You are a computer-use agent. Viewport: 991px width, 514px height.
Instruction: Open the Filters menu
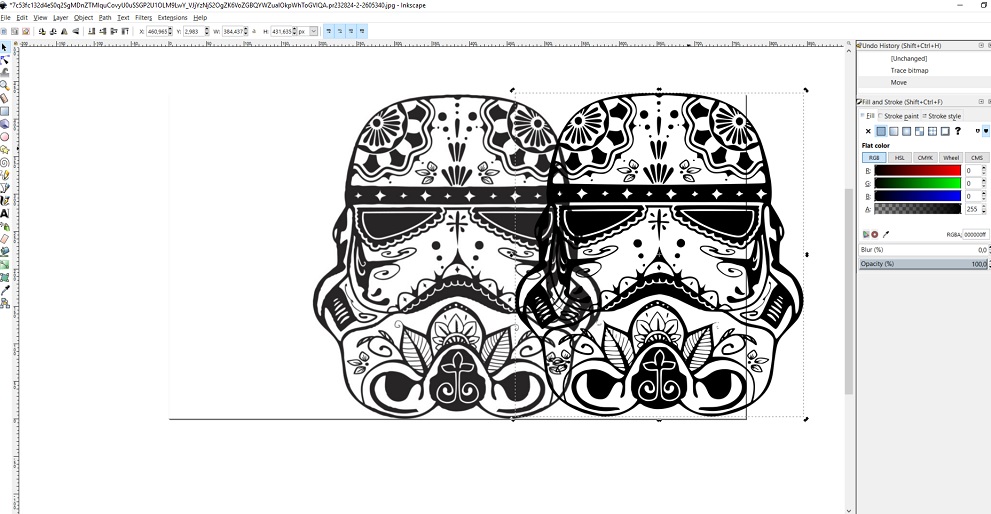pyautogui.click(x=143, y=18)
